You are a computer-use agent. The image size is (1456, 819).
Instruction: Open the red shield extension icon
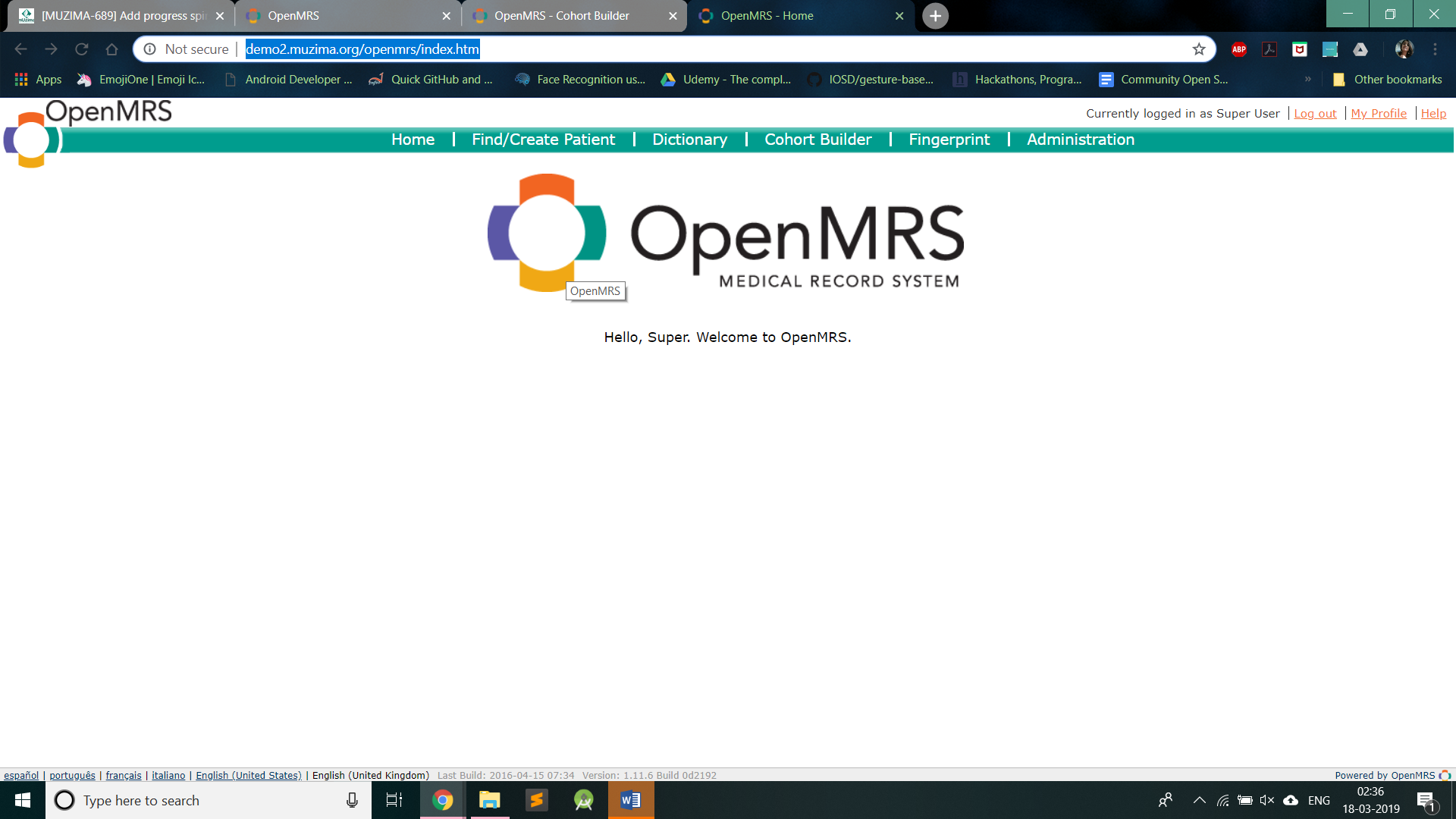1300,49
